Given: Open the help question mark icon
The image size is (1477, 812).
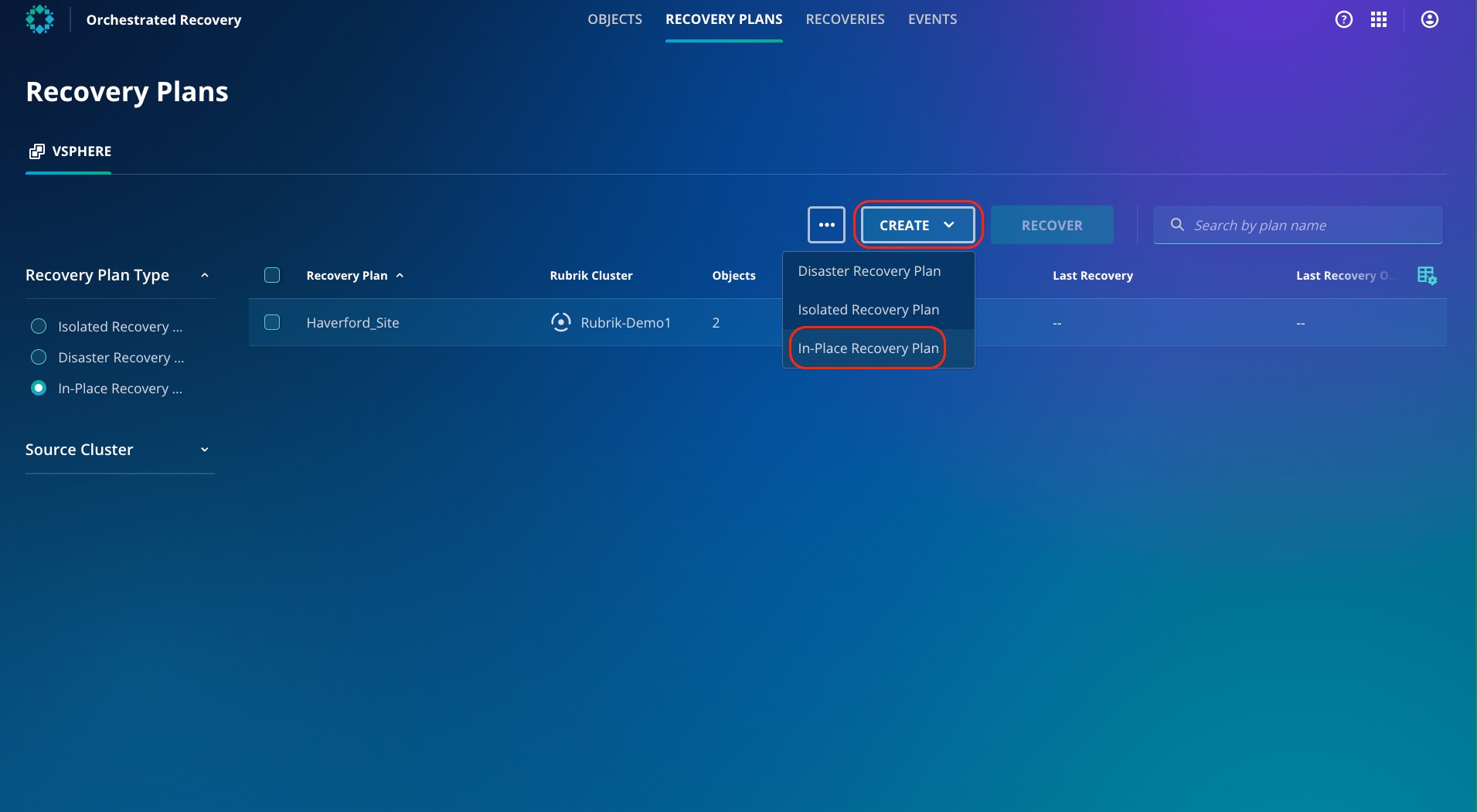Looking at the screenshot, I should point(1344,19).
